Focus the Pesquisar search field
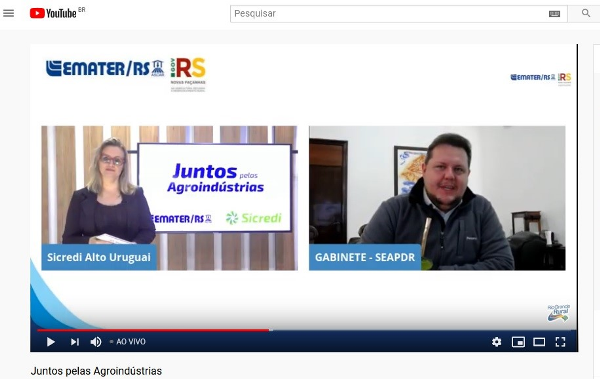This screenshot has width=600, height=379. click(x=388, y=14)
